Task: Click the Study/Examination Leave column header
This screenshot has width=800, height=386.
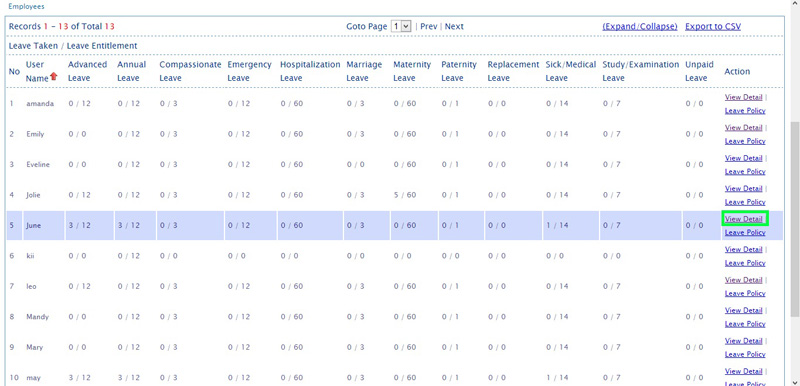Action: click(641, 71)
